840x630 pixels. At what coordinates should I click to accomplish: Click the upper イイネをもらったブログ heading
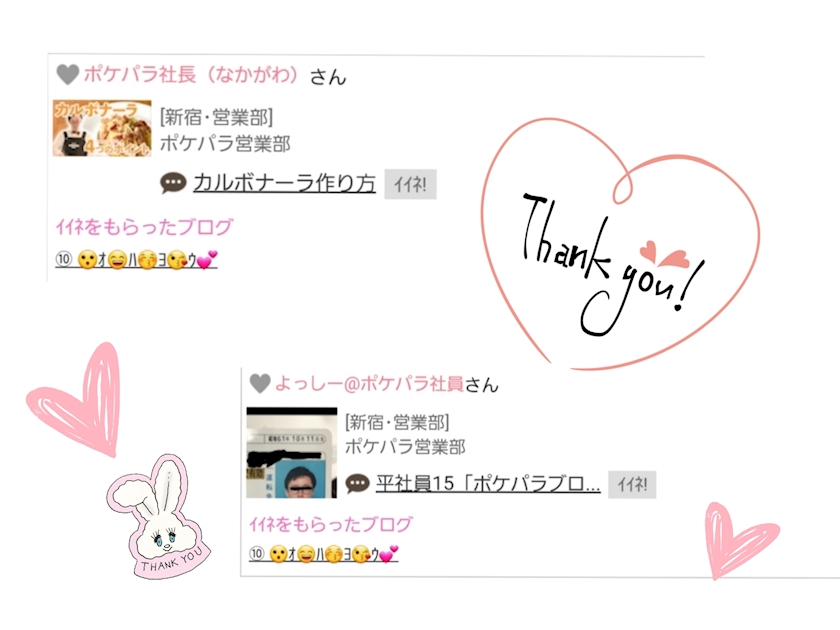coord(144,227)
